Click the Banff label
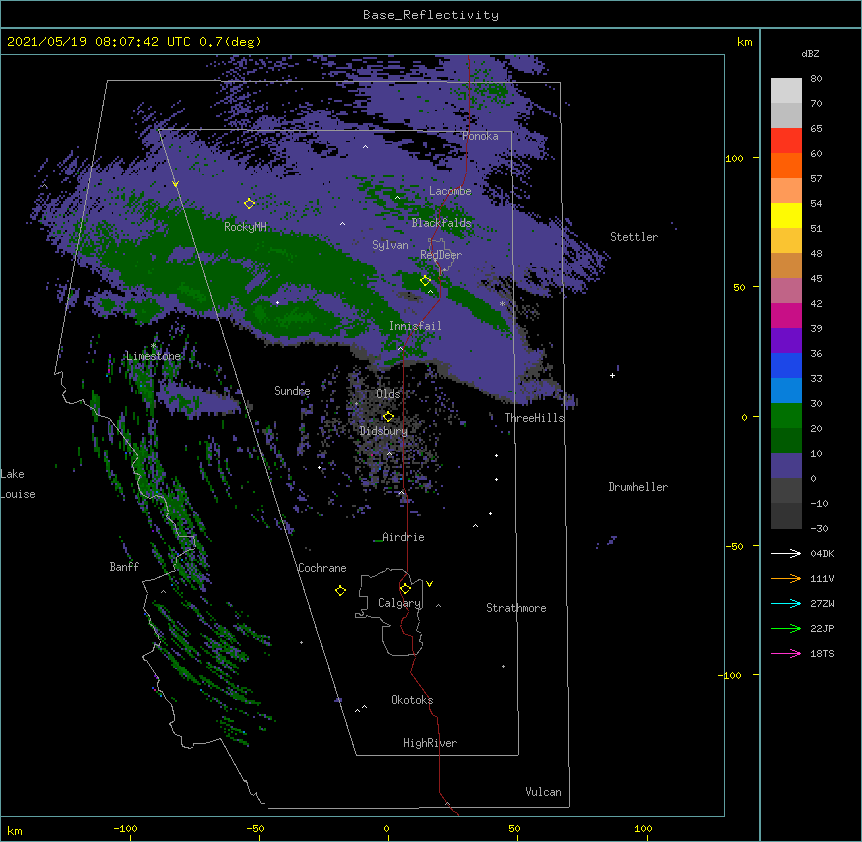The height and width of the screenshot is (842, 862). tap(124, 567)
